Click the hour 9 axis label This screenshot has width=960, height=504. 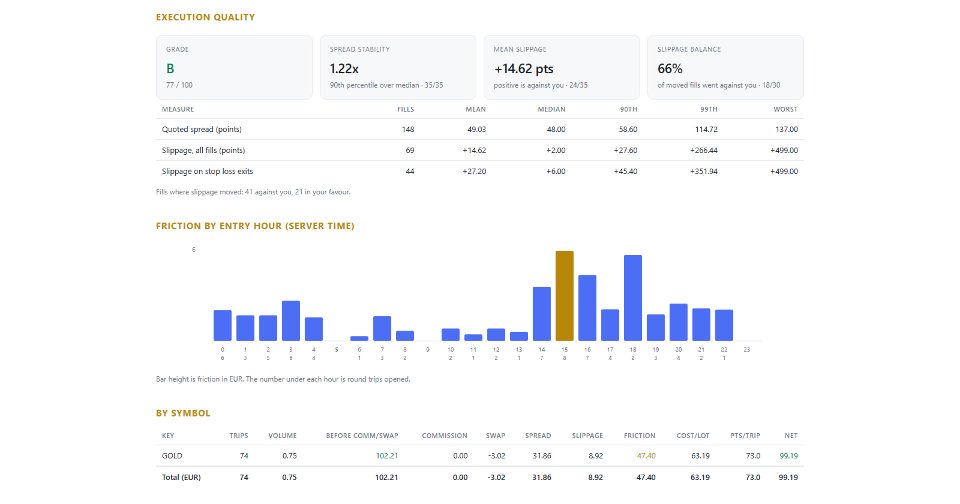point(427,350)
